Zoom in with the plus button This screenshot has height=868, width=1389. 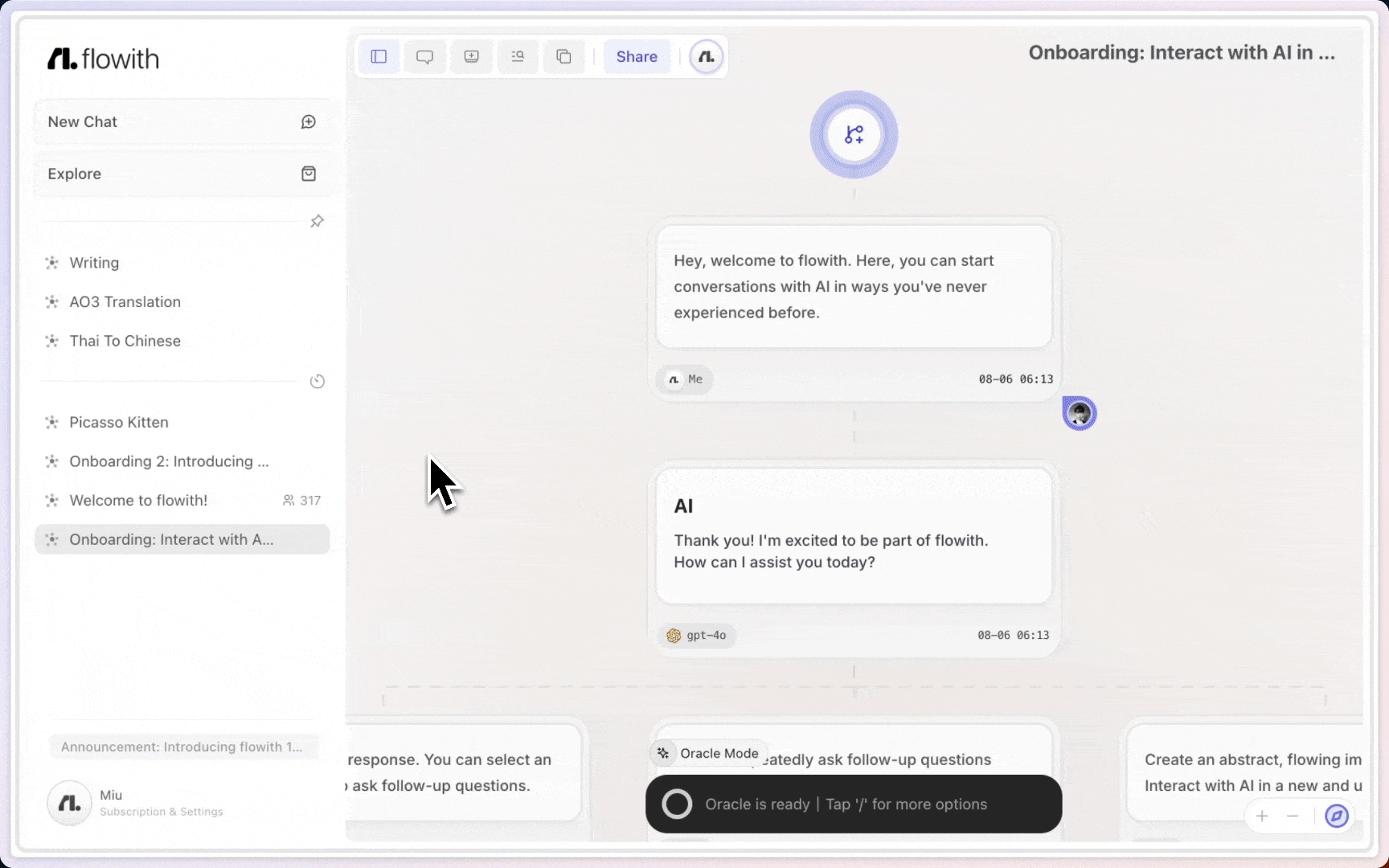click(x=1262, y=817)
